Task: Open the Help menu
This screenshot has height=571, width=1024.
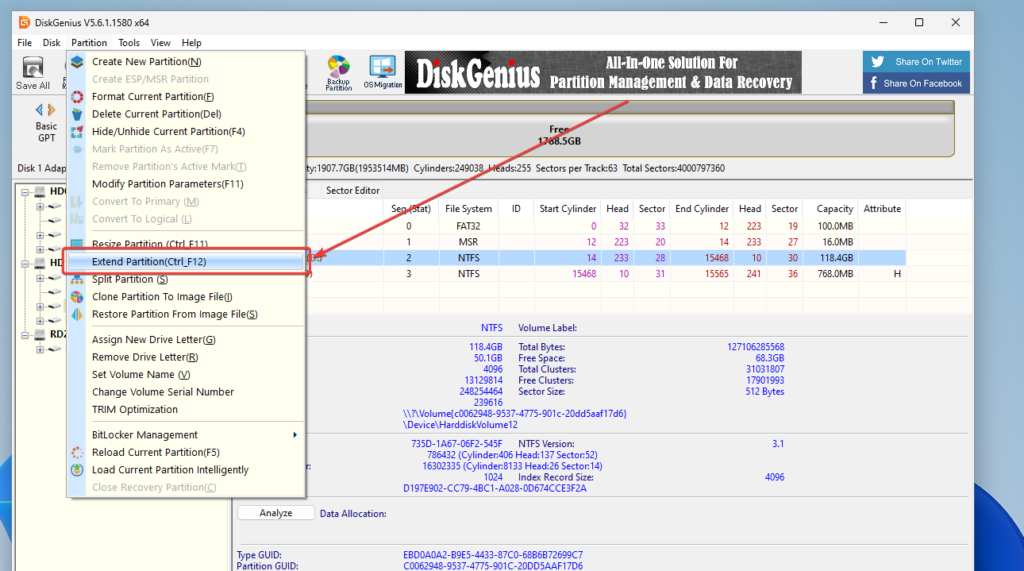Action: (191, 42)
